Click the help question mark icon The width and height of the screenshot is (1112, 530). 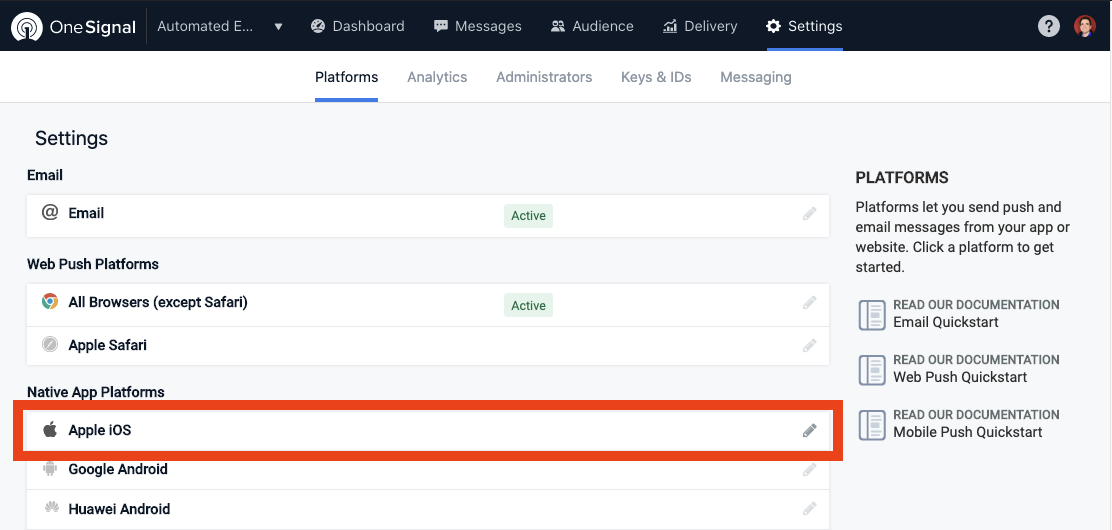pos(1048,26)
